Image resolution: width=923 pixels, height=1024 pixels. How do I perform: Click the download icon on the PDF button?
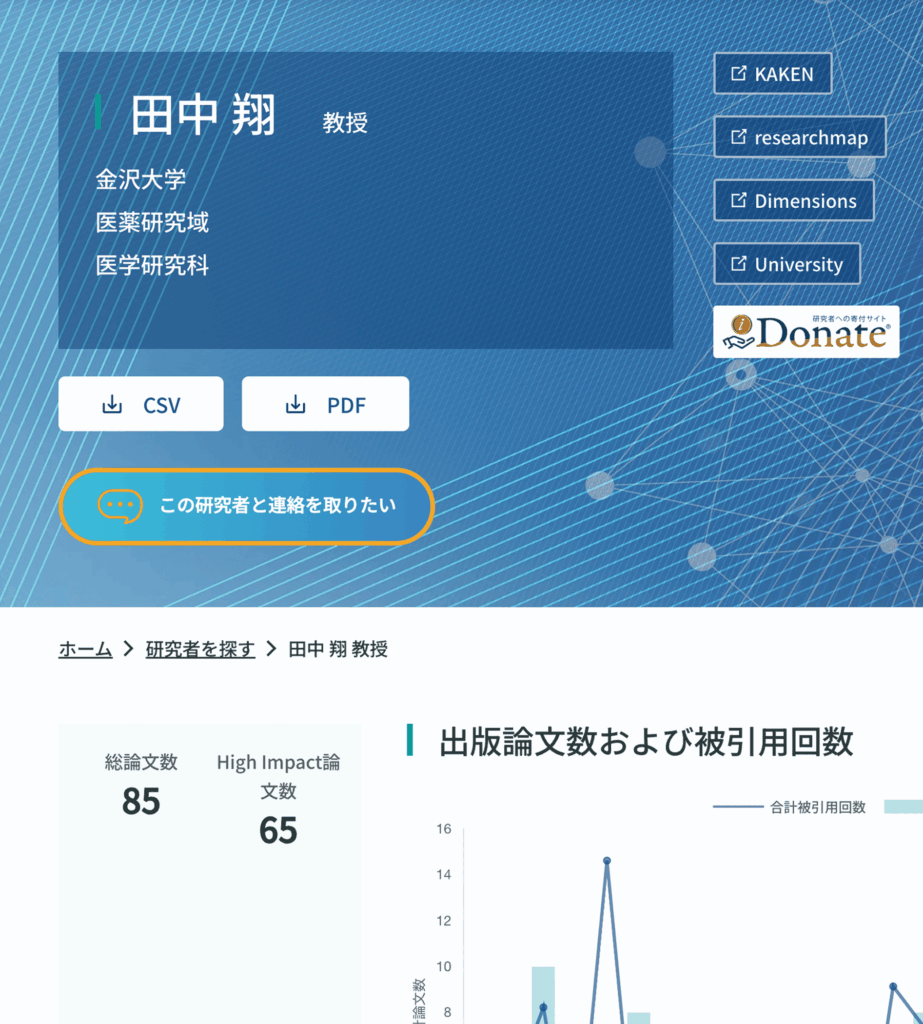pos(295,405)
